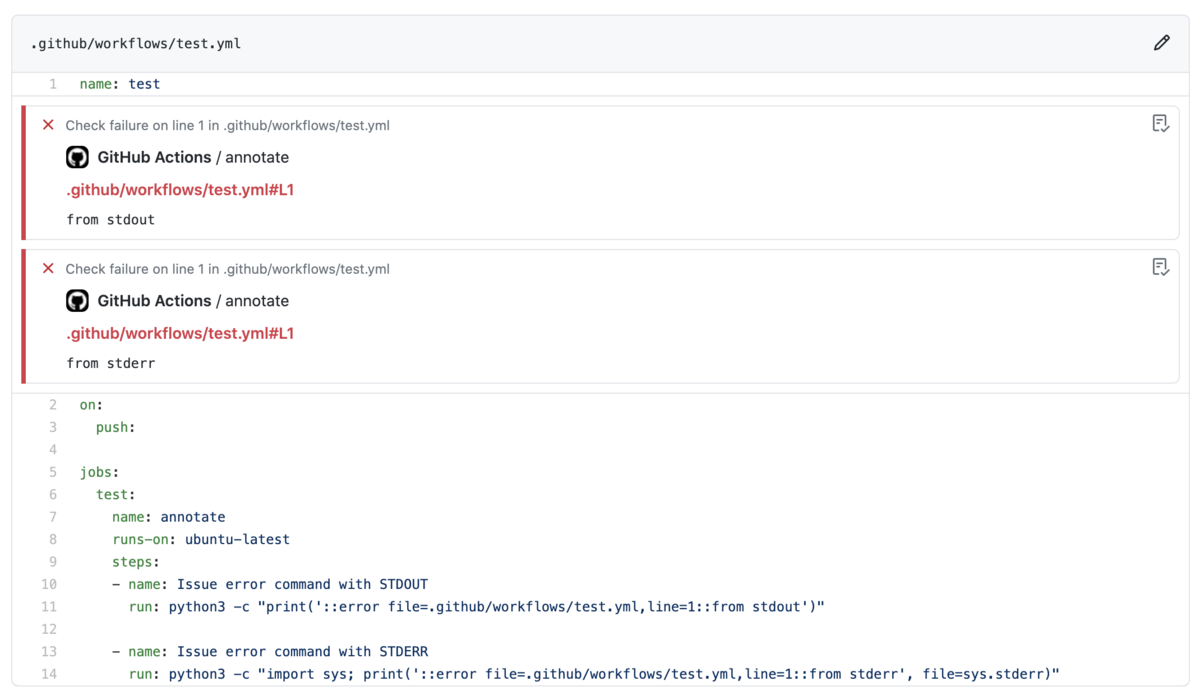Click red X icon on the stderr annotation
The image size is (1200, 700).
click(x=48, y=268)
